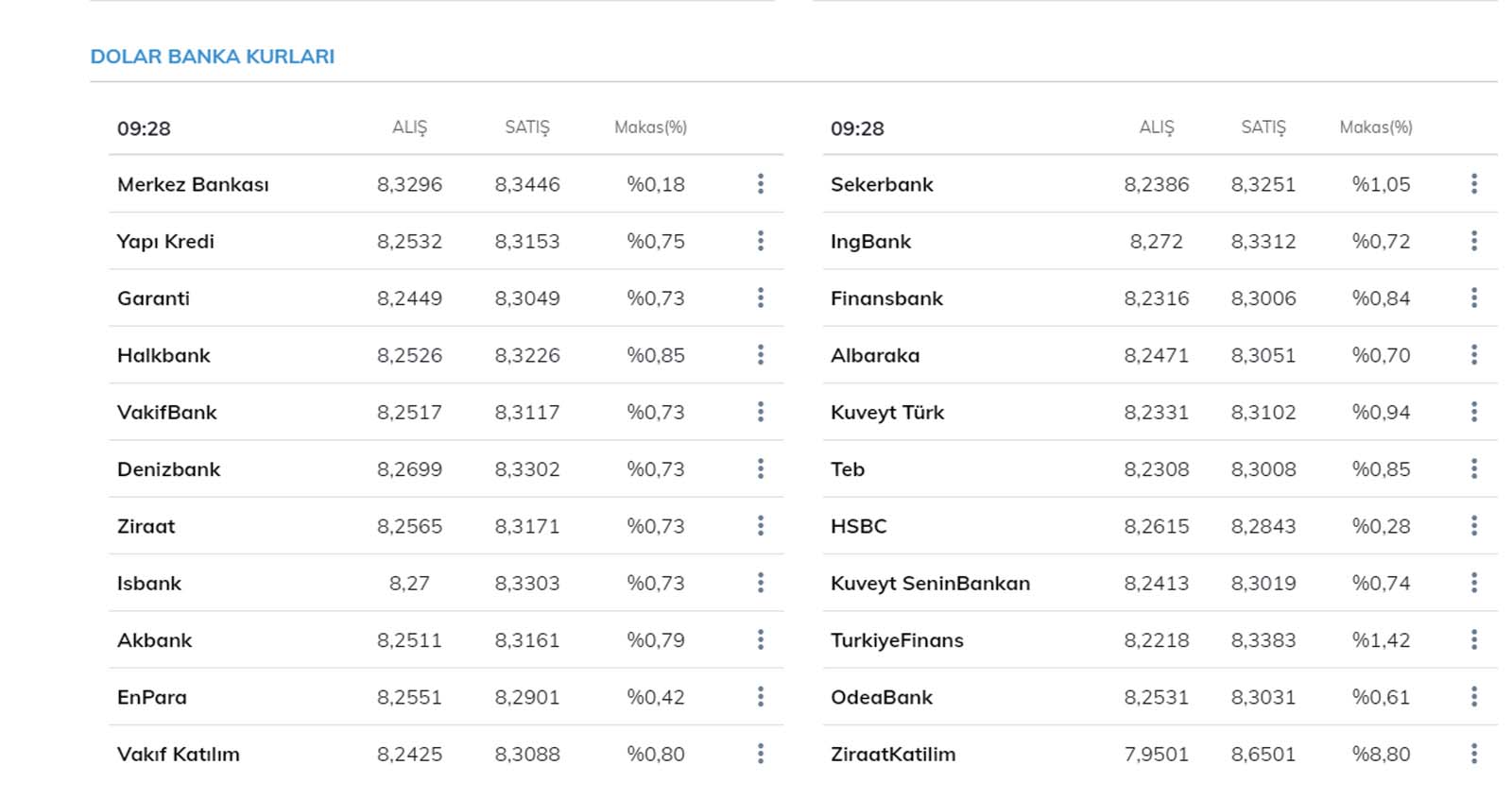
Task: Open the three-dot menu for Sekerbank
Action: (x=1473, y=184)
